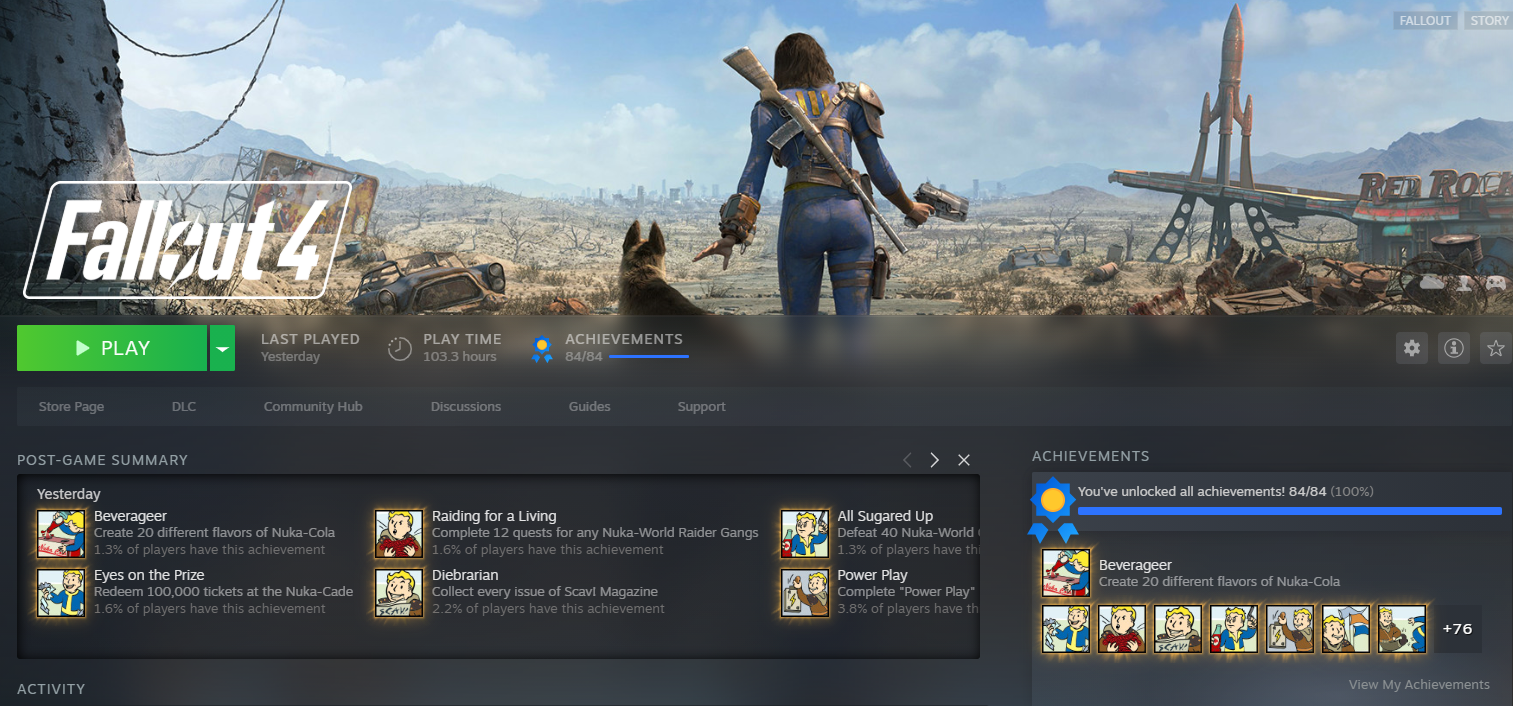The height and width of the screenshot is (706, 1513).
Task: Click sixth small achievement icon in Achievements row
Action: coord(1346,629)
